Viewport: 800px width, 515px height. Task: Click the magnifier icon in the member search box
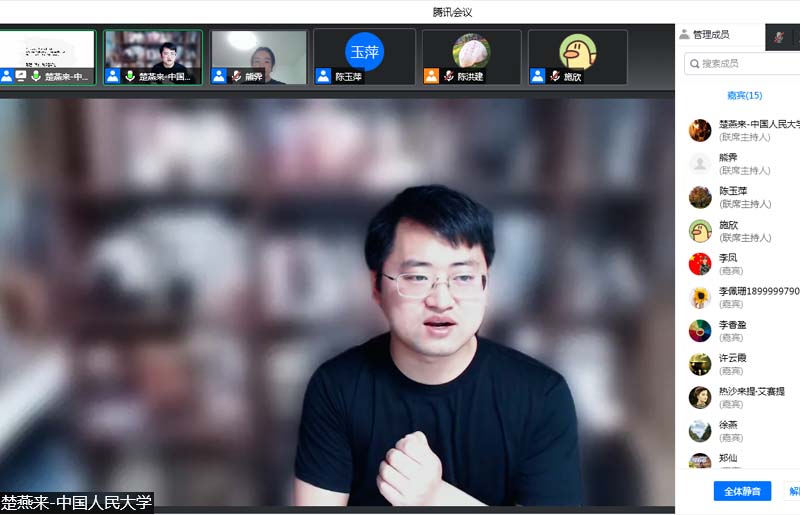[693, 64]
